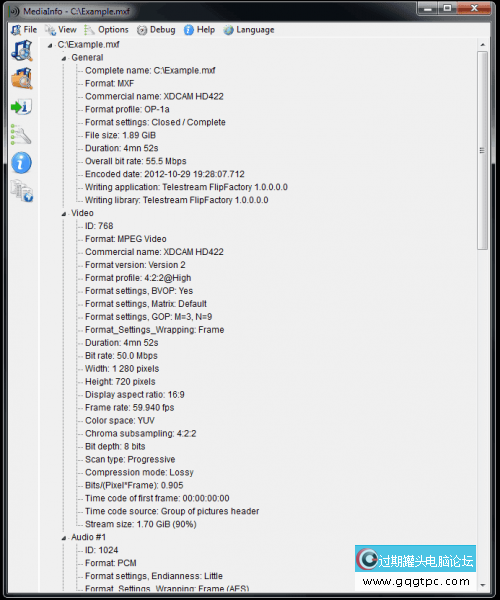Open the Language menu
The image size is (500, 600).
249,30
